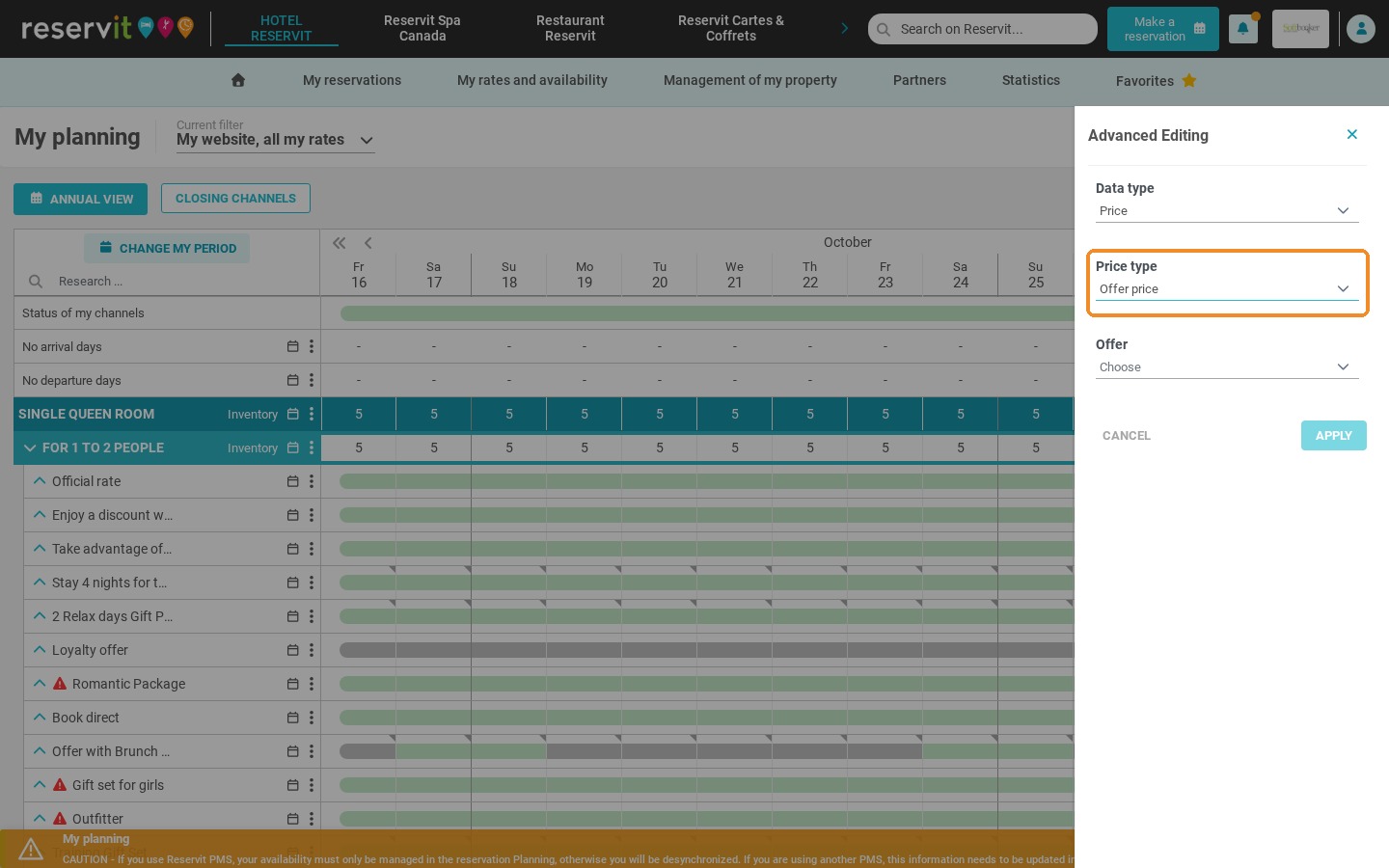Image resolution: width=1389 pixels, height=868 pixels.
Task: Open My rates and availability menu
Action: (532, 80)
